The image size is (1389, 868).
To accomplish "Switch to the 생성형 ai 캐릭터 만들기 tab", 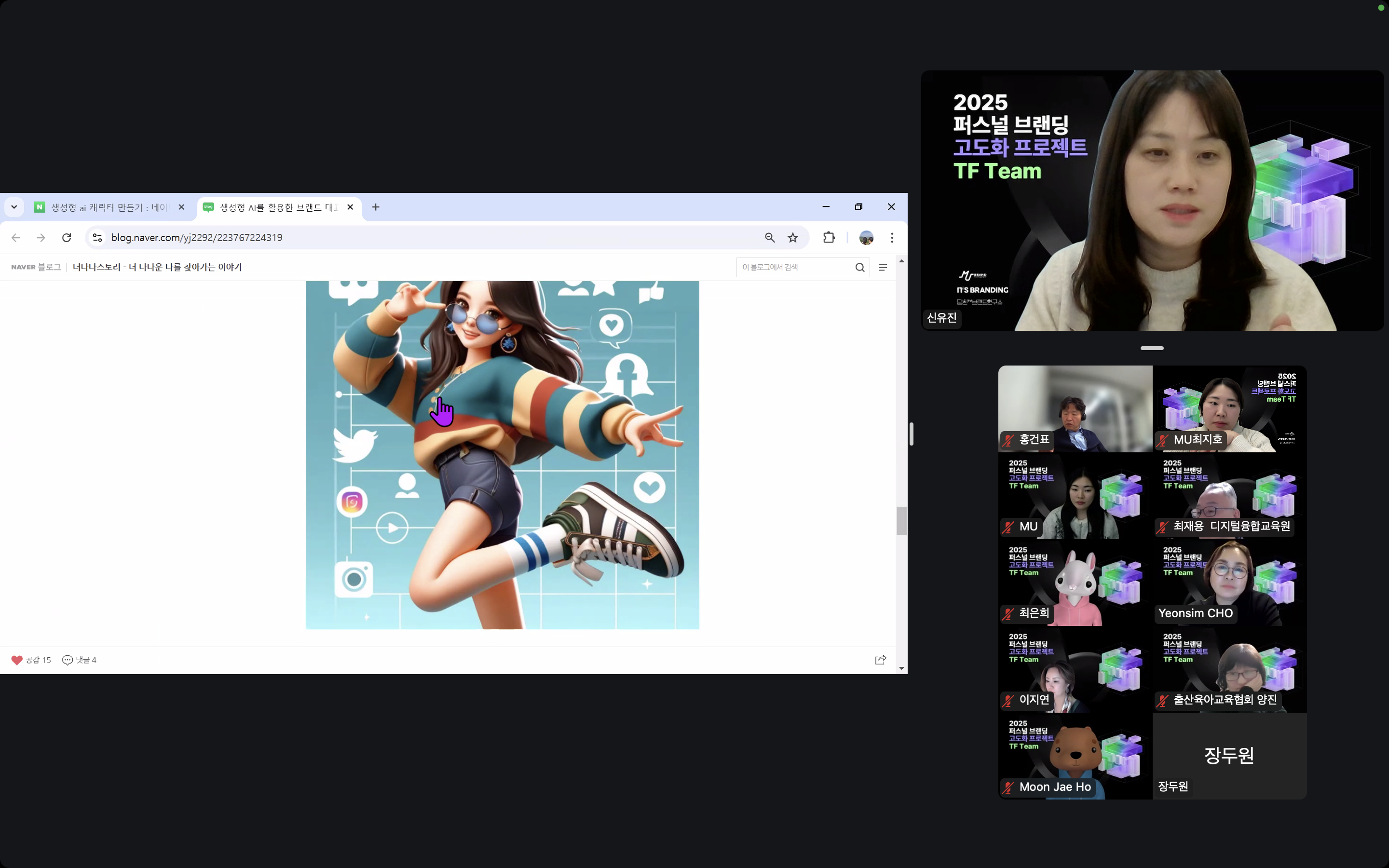I will point(108,208).
